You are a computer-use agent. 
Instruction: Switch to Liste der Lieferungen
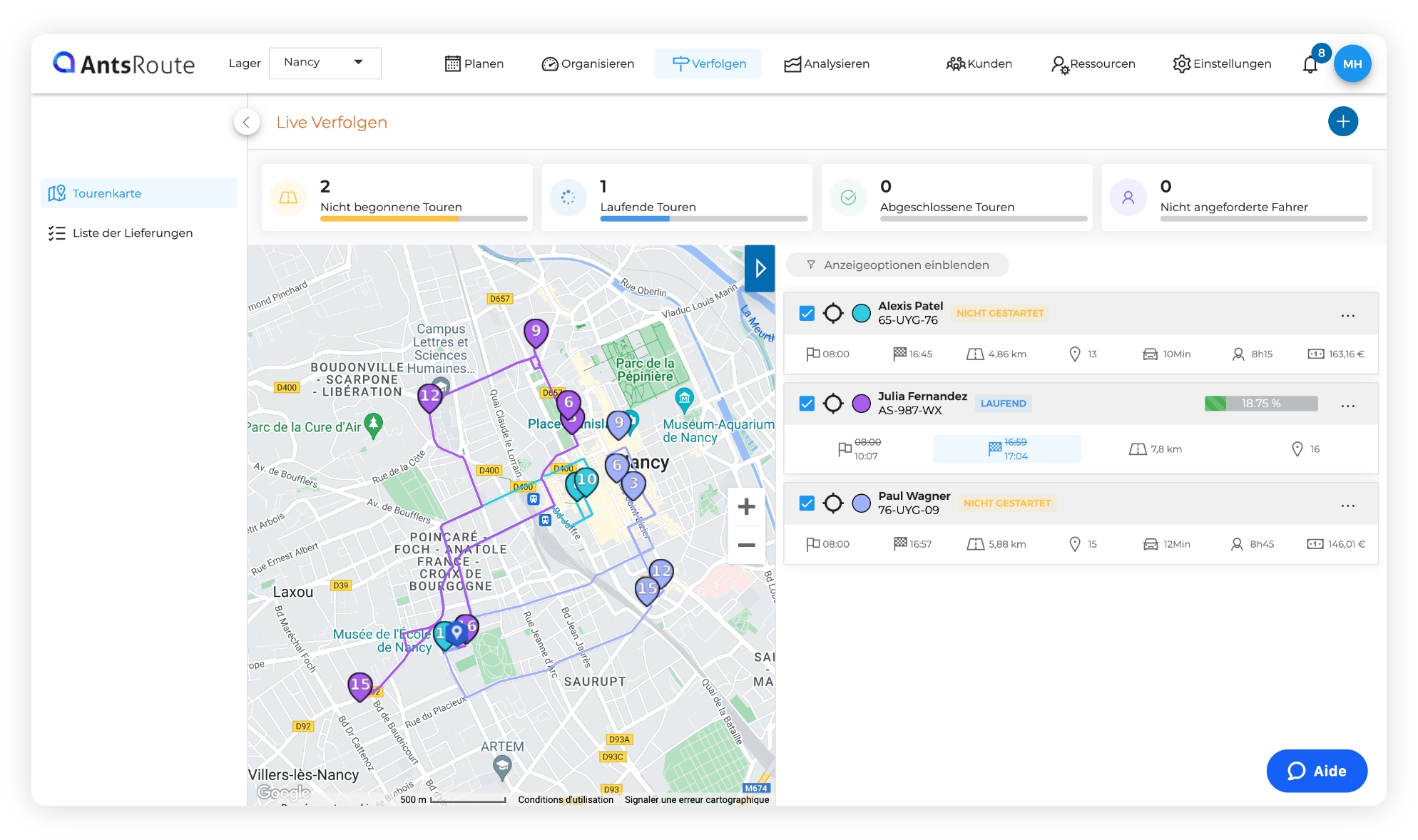pos(132,233)
